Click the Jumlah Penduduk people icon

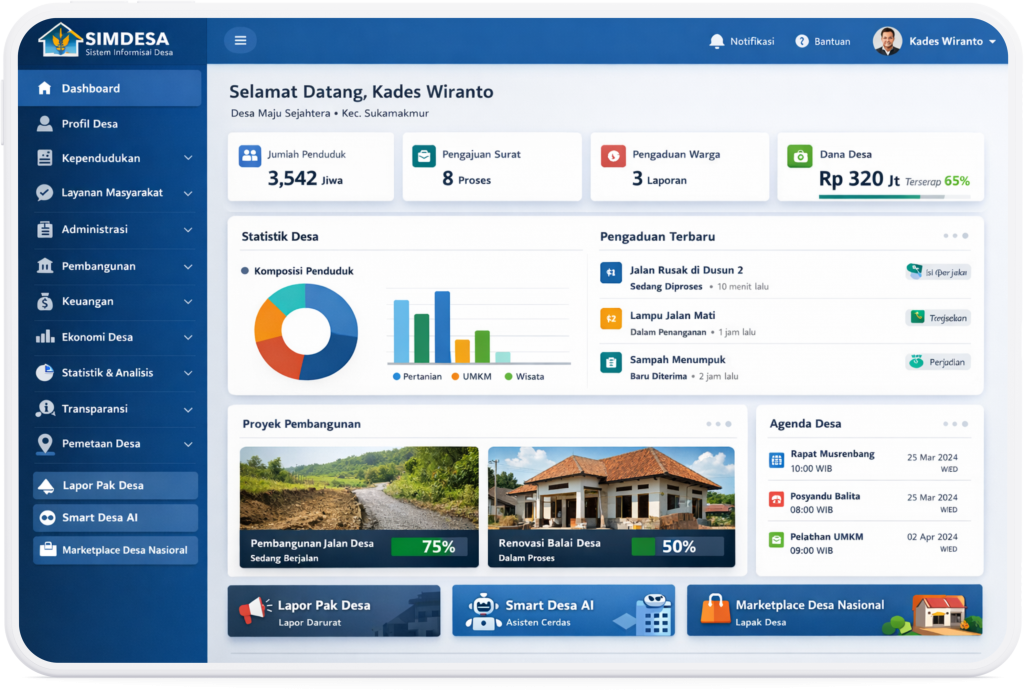[x=249, y=156]
